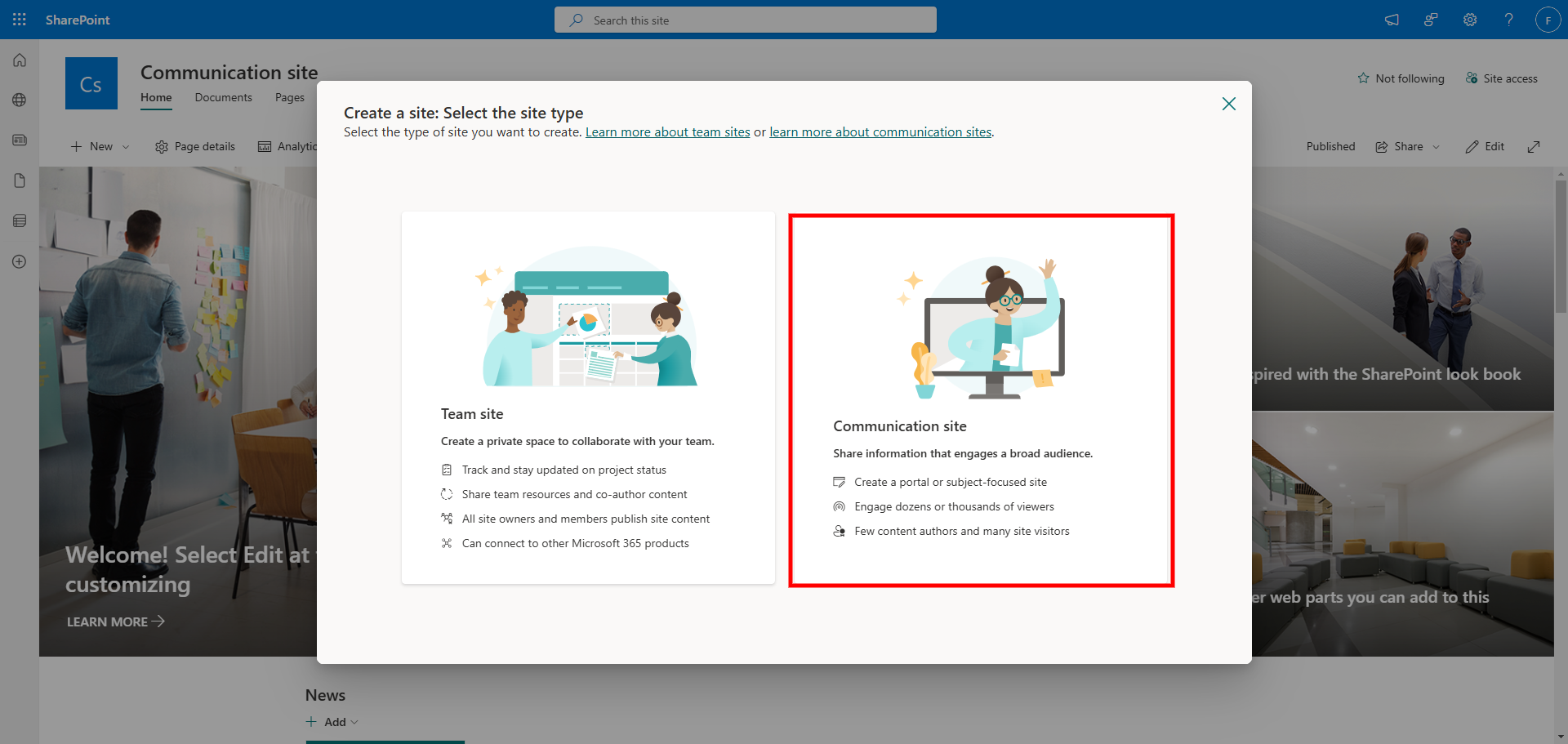Choose the Communication site card
This screenshot has width=1568, height=744.
[x=981, y=400]
